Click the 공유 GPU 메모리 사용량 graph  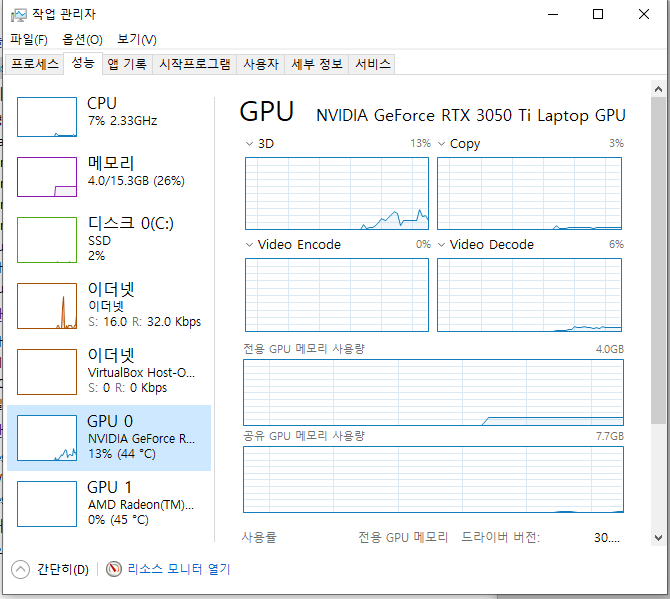coord(433,479)
